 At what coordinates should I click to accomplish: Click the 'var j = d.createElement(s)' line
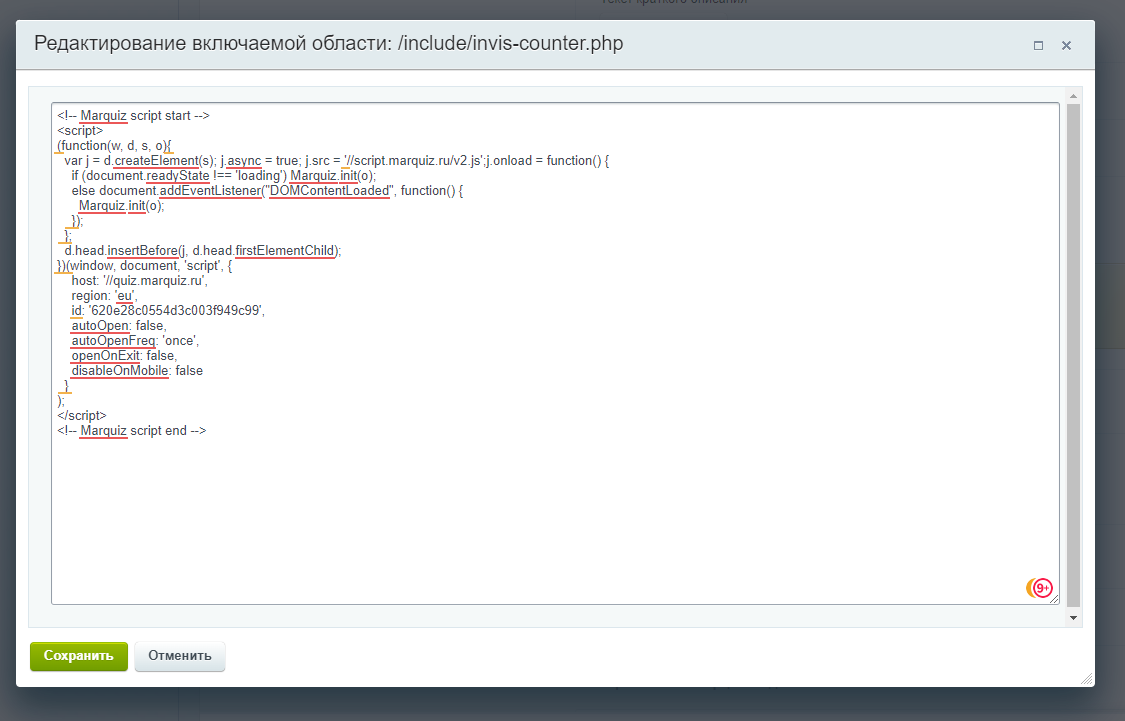[x=336, y=161]
